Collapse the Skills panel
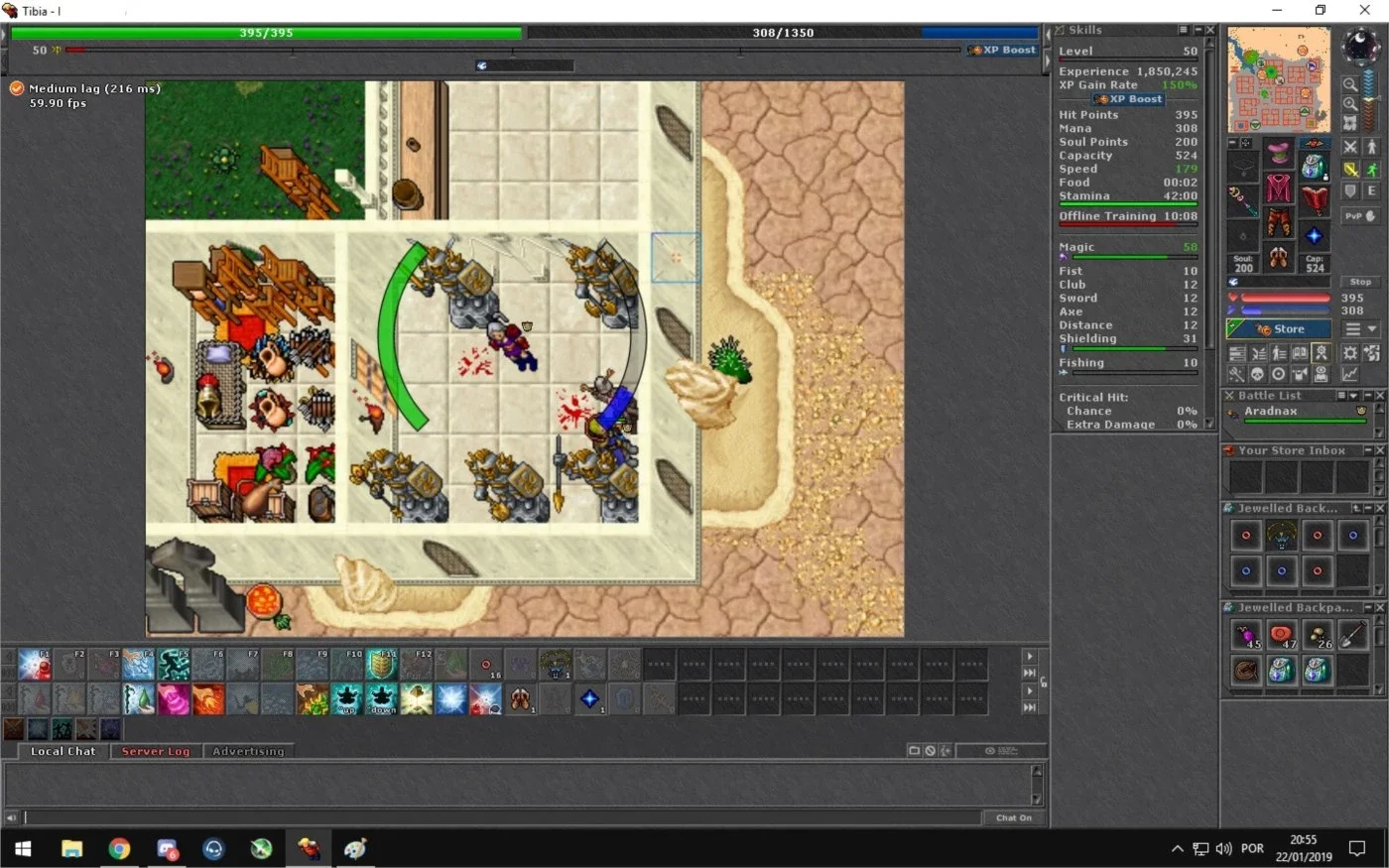This screenshot has height=868, width=1389. click(x=1198, y=30)
